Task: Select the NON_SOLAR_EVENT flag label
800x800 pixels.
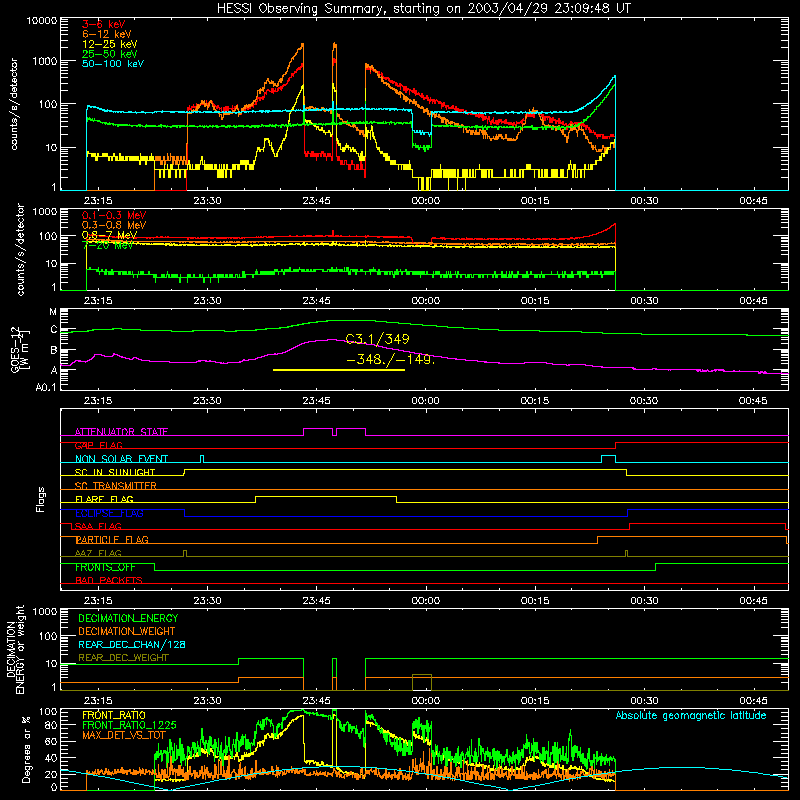Action: point(121,459)
